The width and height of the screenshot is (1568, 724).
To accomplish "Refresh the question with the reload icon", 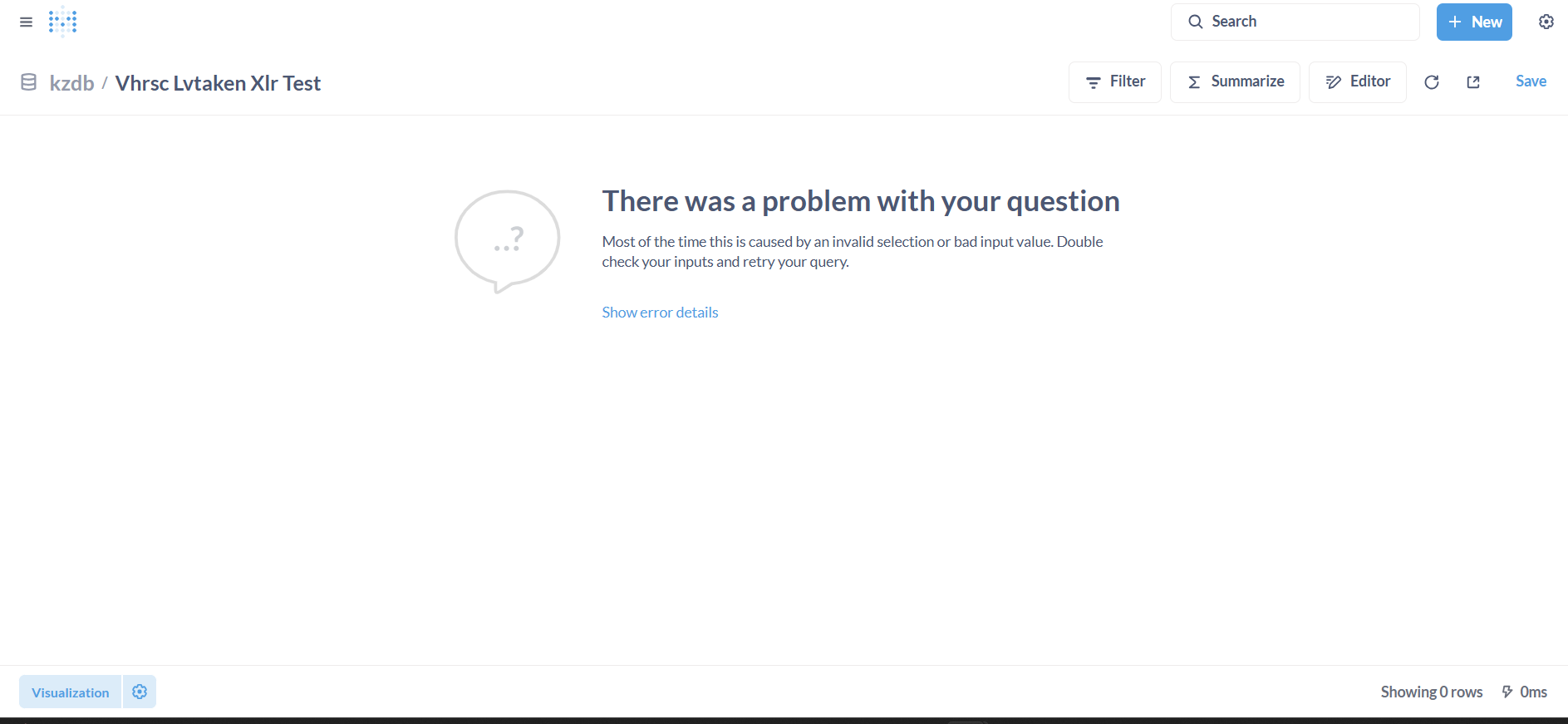I will tap(1431, 82).
